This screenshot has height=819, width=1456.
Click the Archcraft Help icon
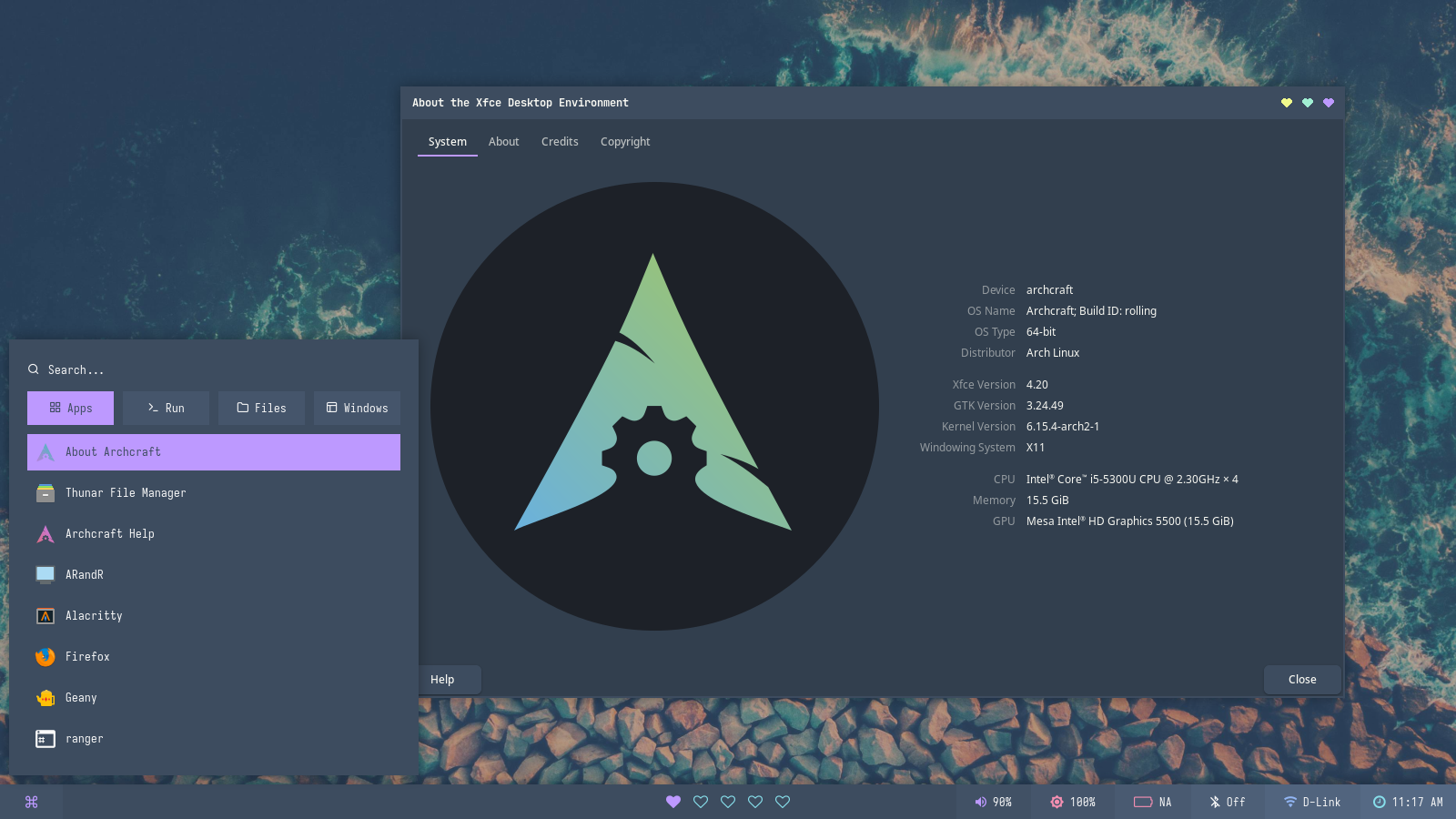[x=45, y=534]
